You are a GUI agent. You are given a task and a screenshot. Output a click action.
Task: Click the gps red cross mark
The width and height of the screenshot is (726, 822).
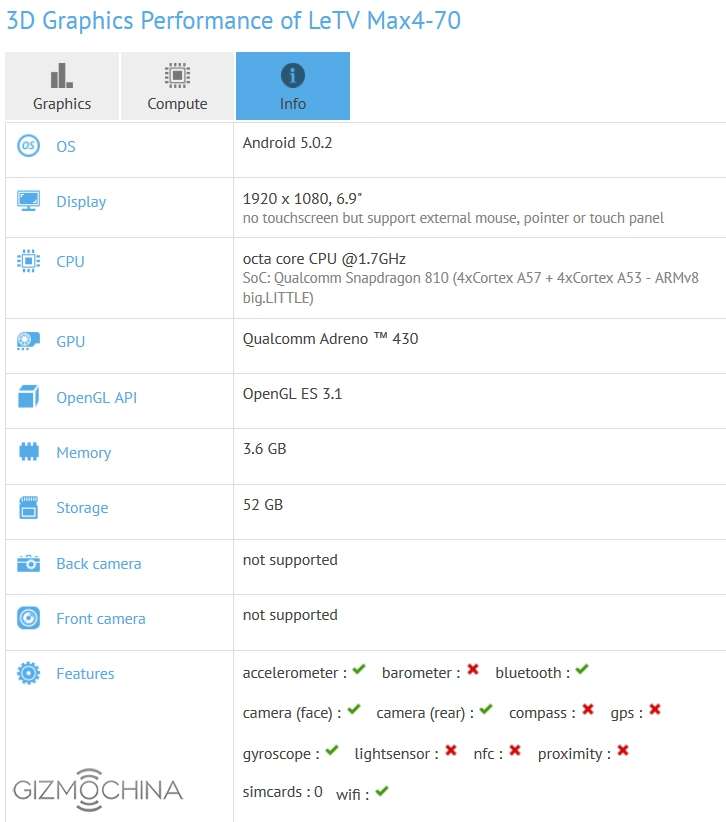point(655,709)
